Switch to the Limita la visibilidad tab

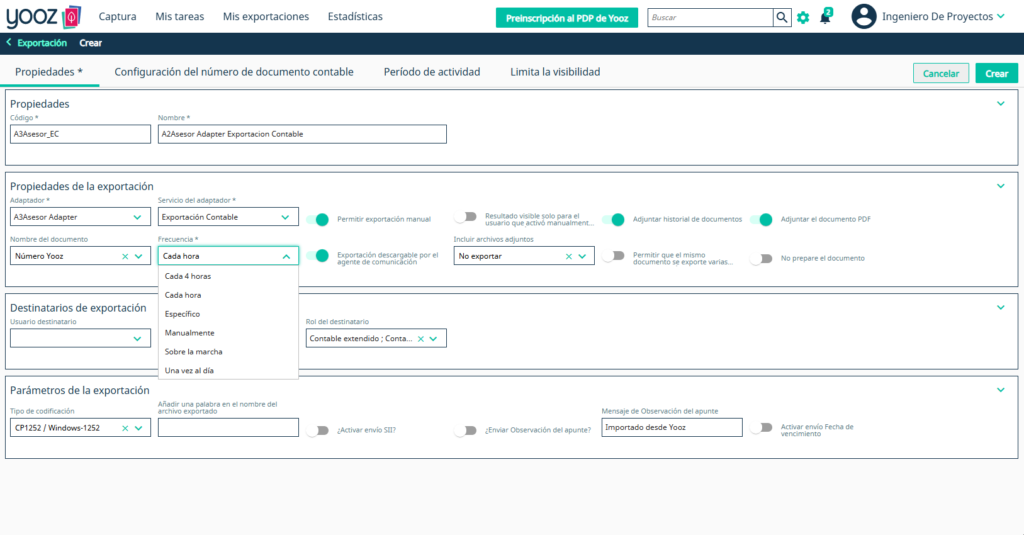pyautogui.click(x=555, y=72)
